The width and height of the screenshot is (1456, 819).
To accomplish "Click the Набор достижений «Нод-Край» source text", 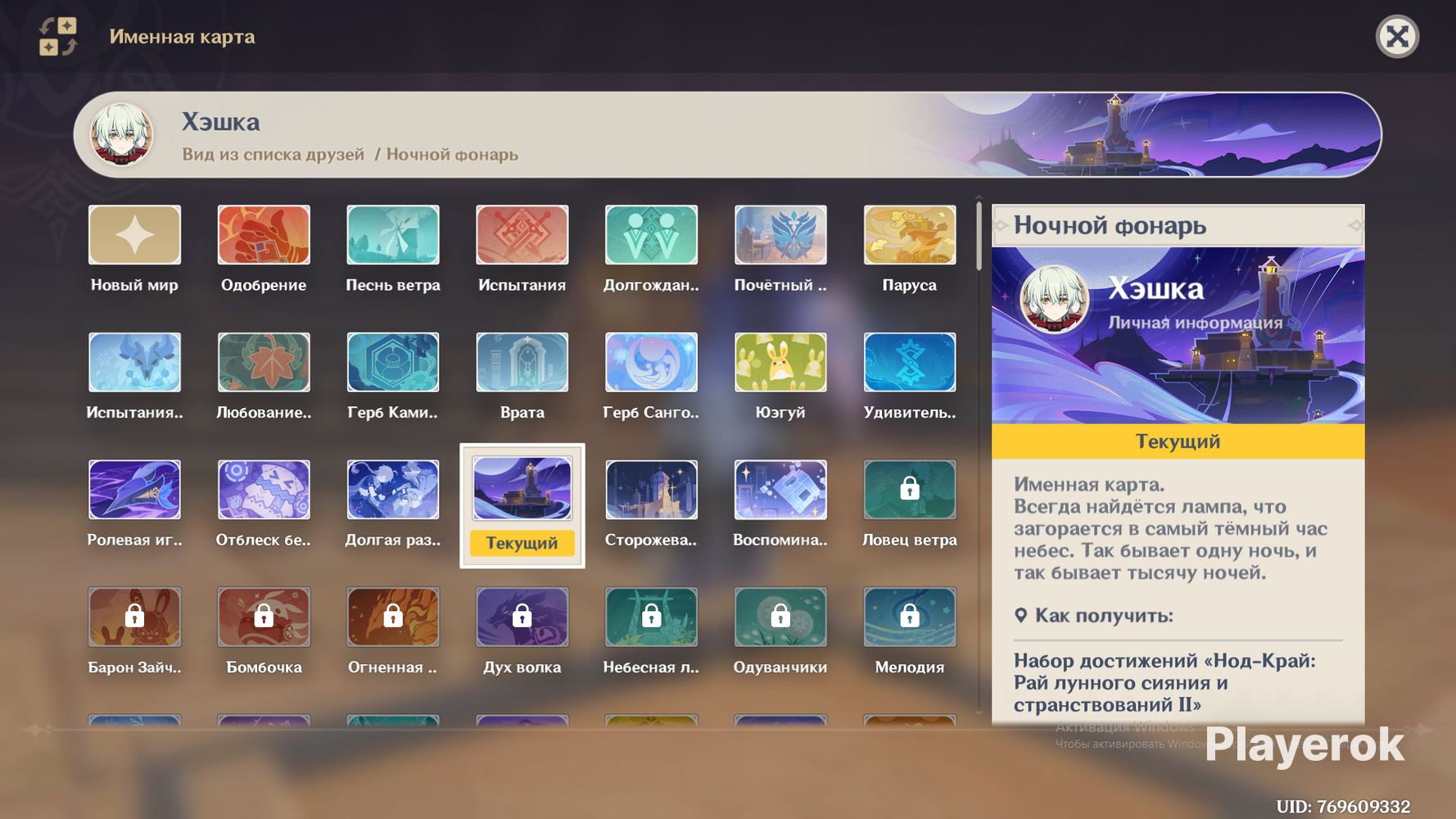I will [x=1164, y=683].
